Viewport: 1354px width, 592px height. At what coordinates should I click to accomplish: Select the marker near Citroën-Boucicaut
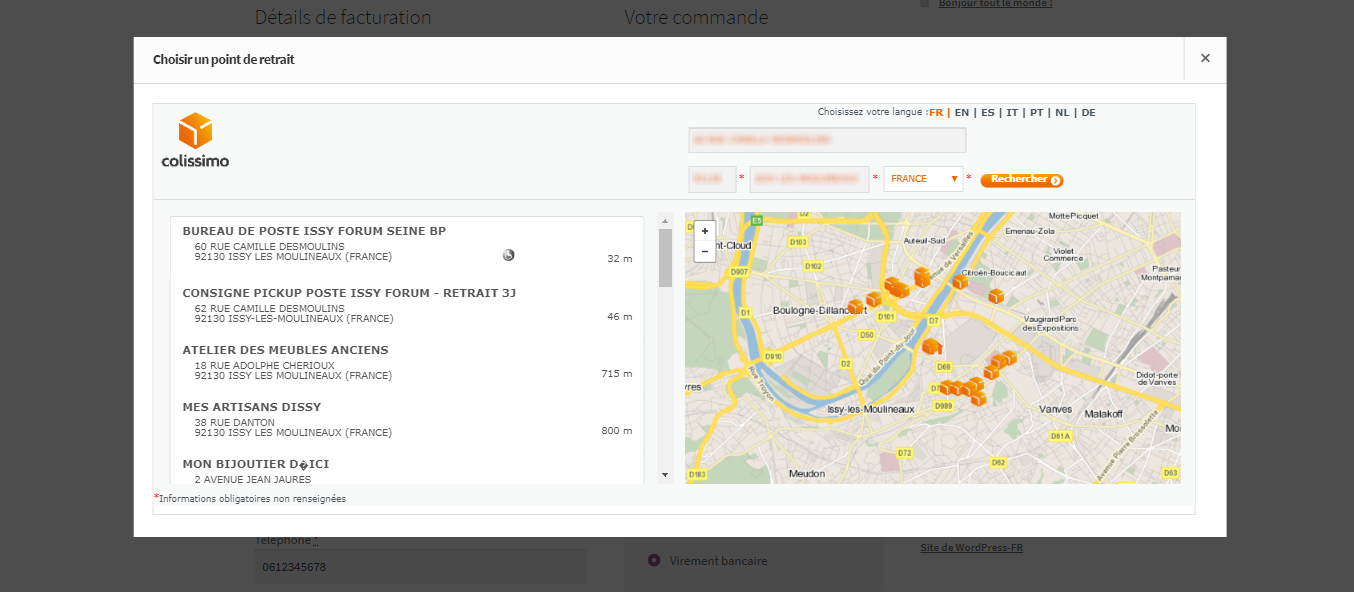(959, 282)
